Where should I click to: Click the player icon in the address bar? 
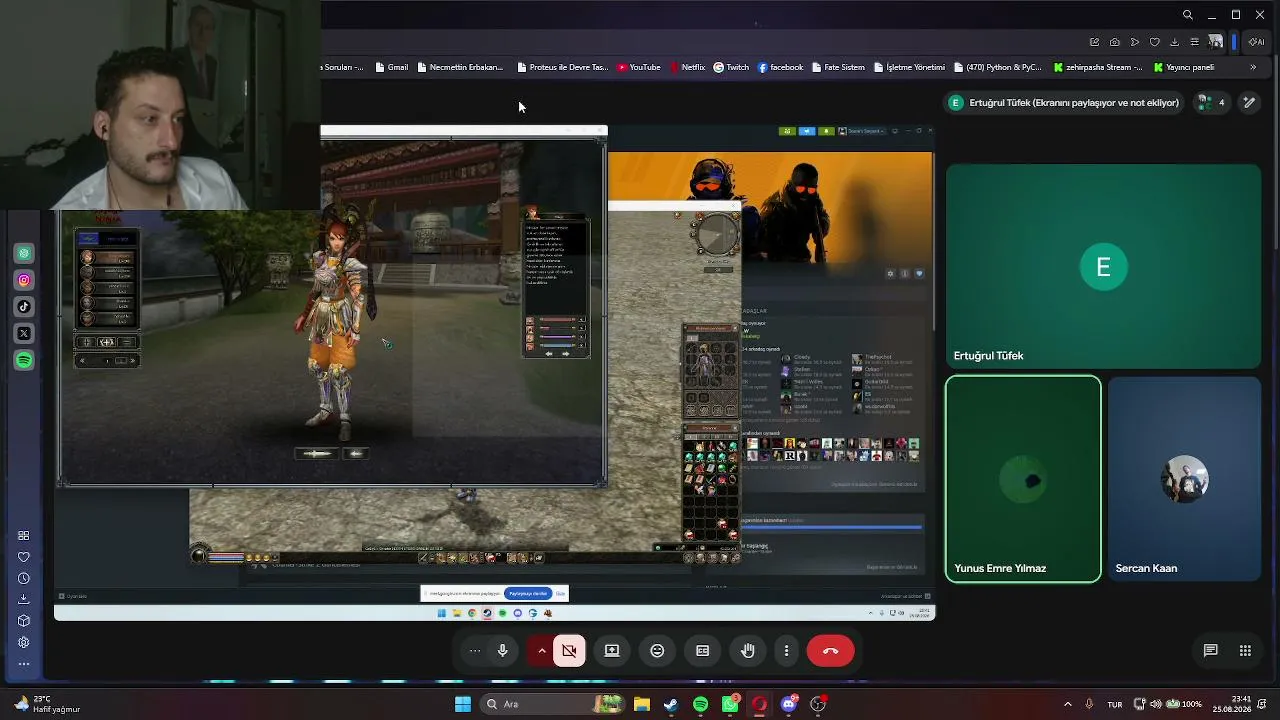[x=1135, y=42]
